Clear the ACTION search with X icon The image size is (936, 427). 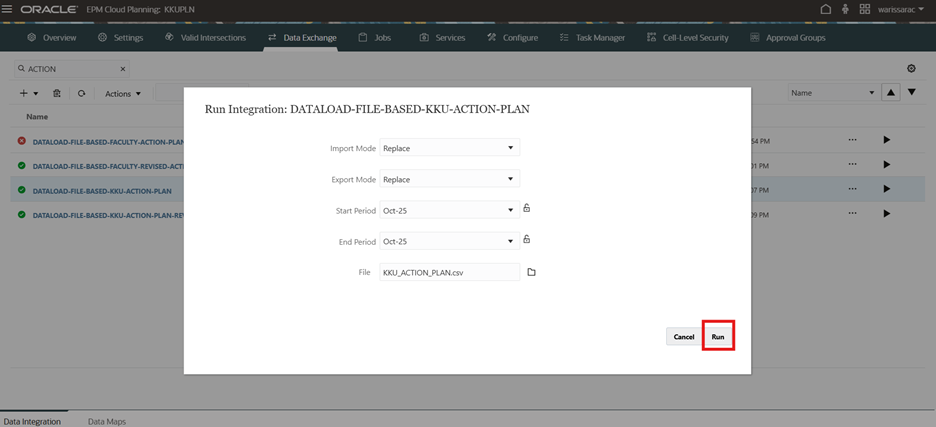coord(123,69)
